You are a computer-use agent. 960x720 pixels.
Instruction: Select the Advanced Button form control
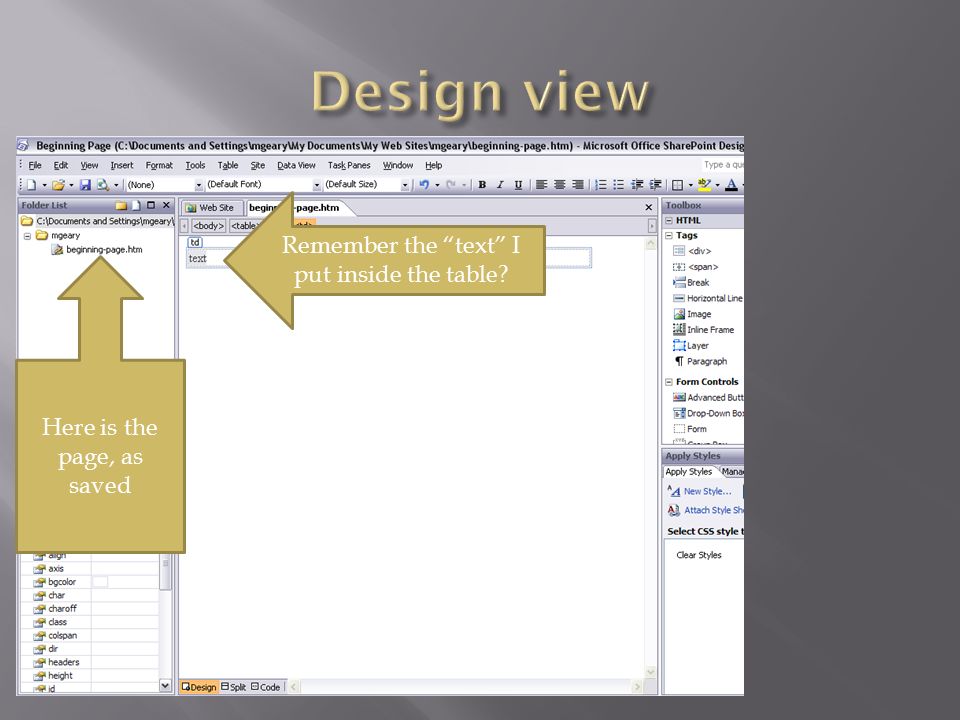coord(708,397)
